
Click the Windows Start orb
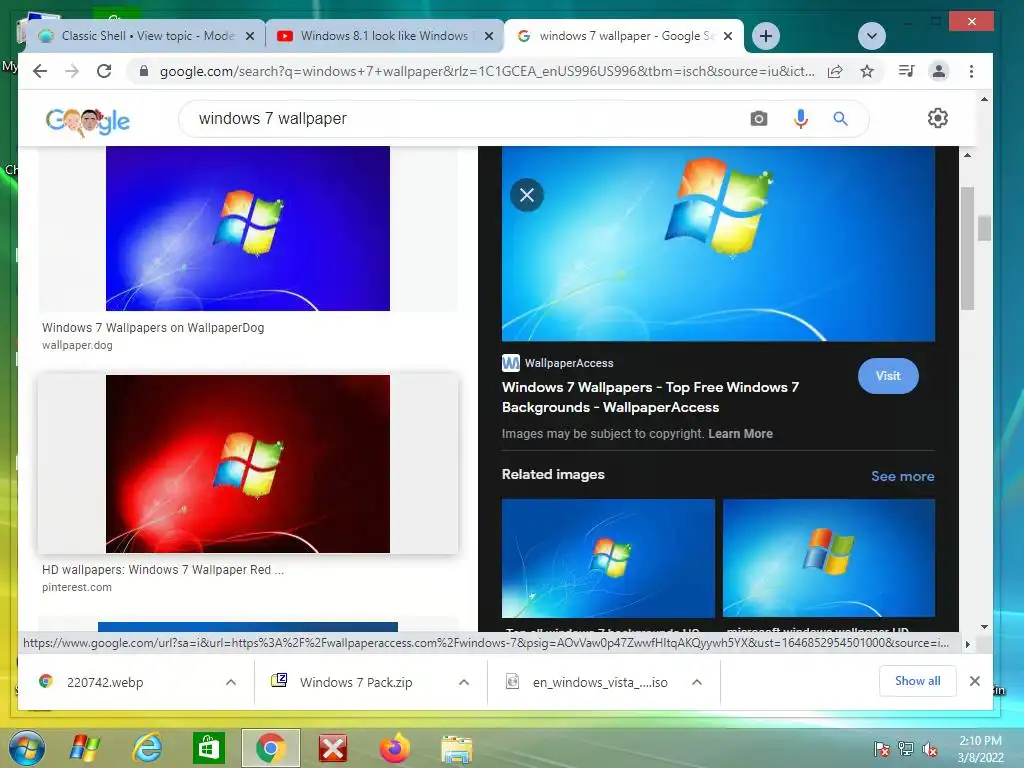pos(27,748)
